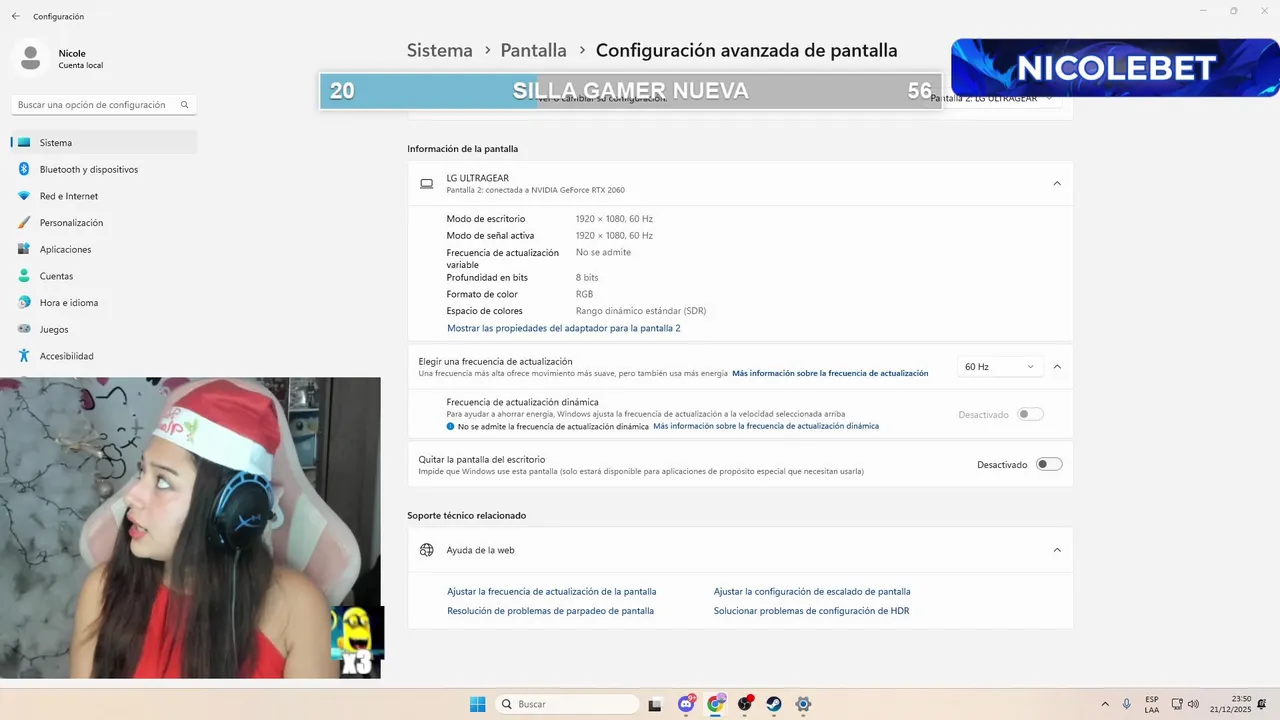Click the apps grid icon beside Aplicaciones

24,249
